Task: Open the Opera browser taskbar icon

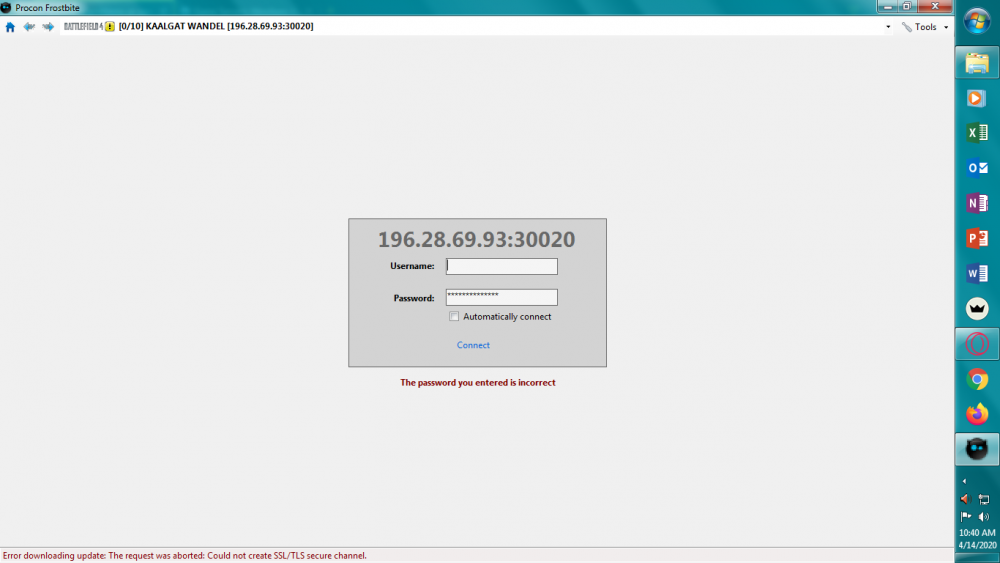Action: (x=977, y=344)
